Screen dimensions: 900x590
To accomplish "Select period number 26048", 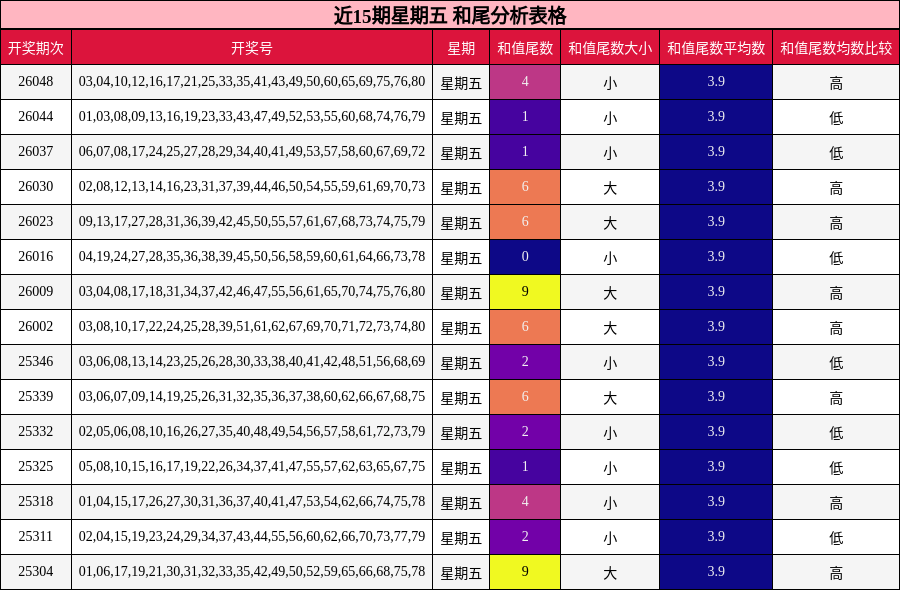I will [38, 83].
